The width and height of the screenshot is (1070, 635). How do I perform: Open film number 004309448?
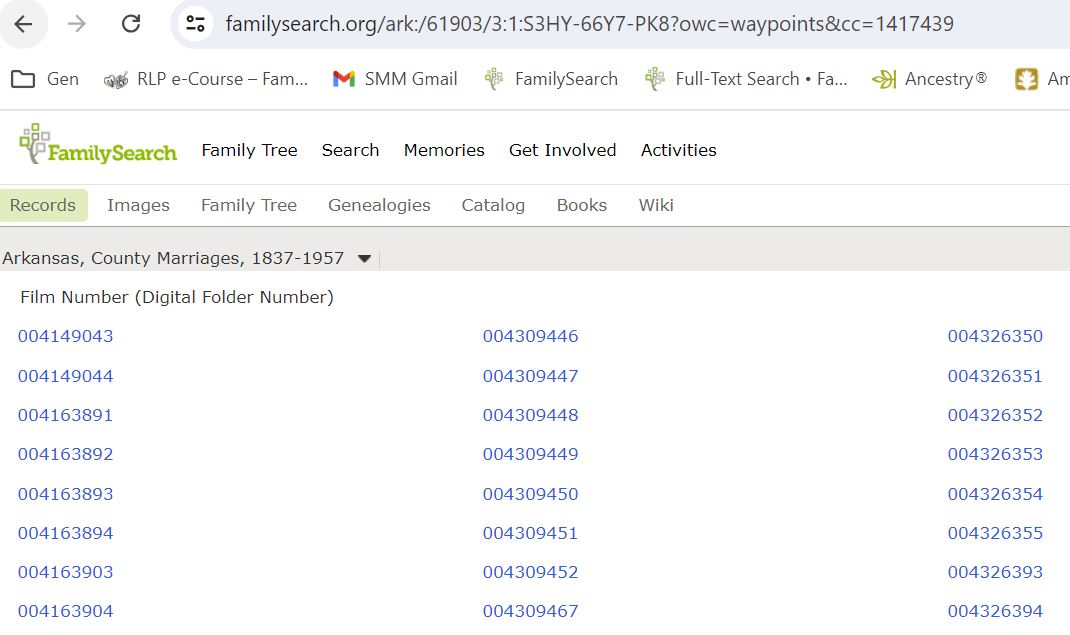click(530, 415)
